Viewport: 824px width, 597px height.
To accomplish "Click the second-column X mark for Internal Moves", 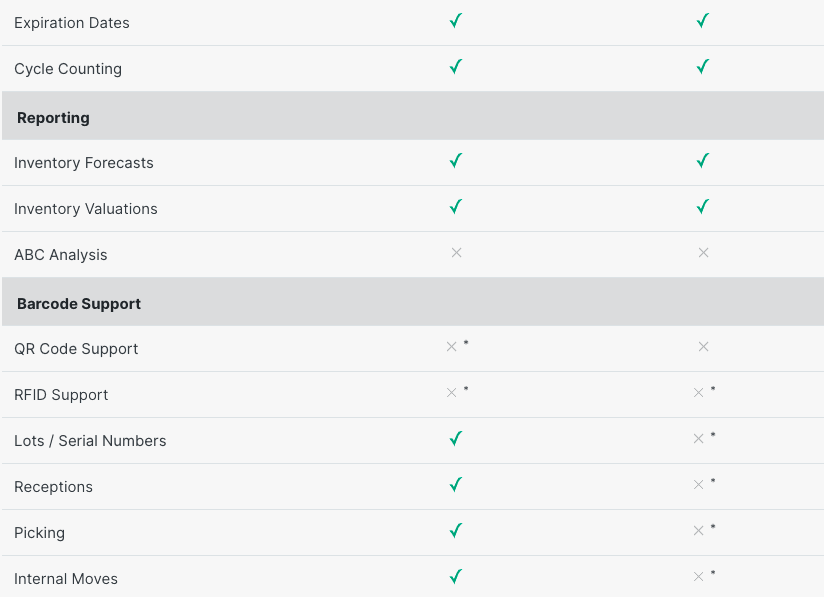I will tap(698, 577).
